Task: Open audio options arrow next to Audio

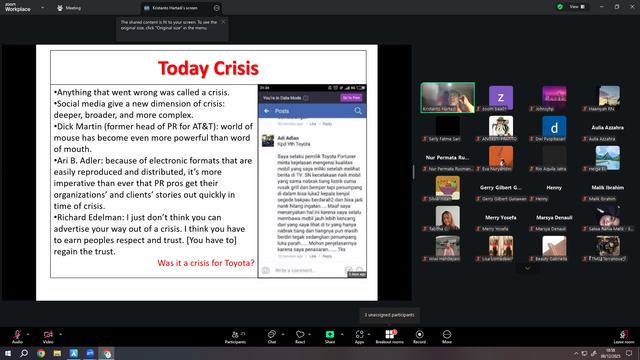Action: pyautogui.click(x=28, y=334)
